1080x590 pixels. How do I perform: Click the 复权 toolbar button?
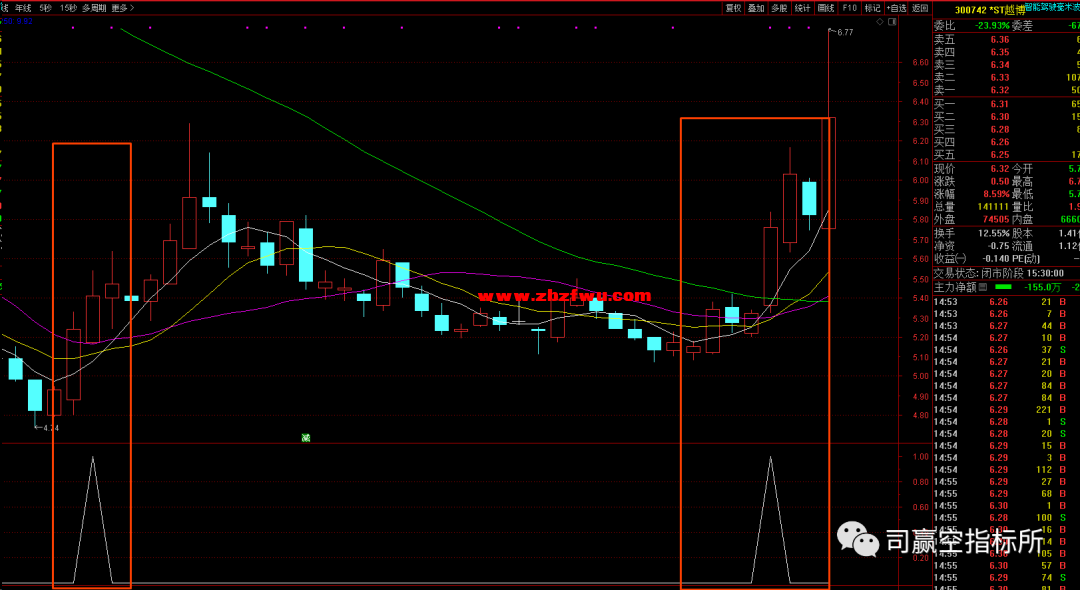[x=733, y=8]
